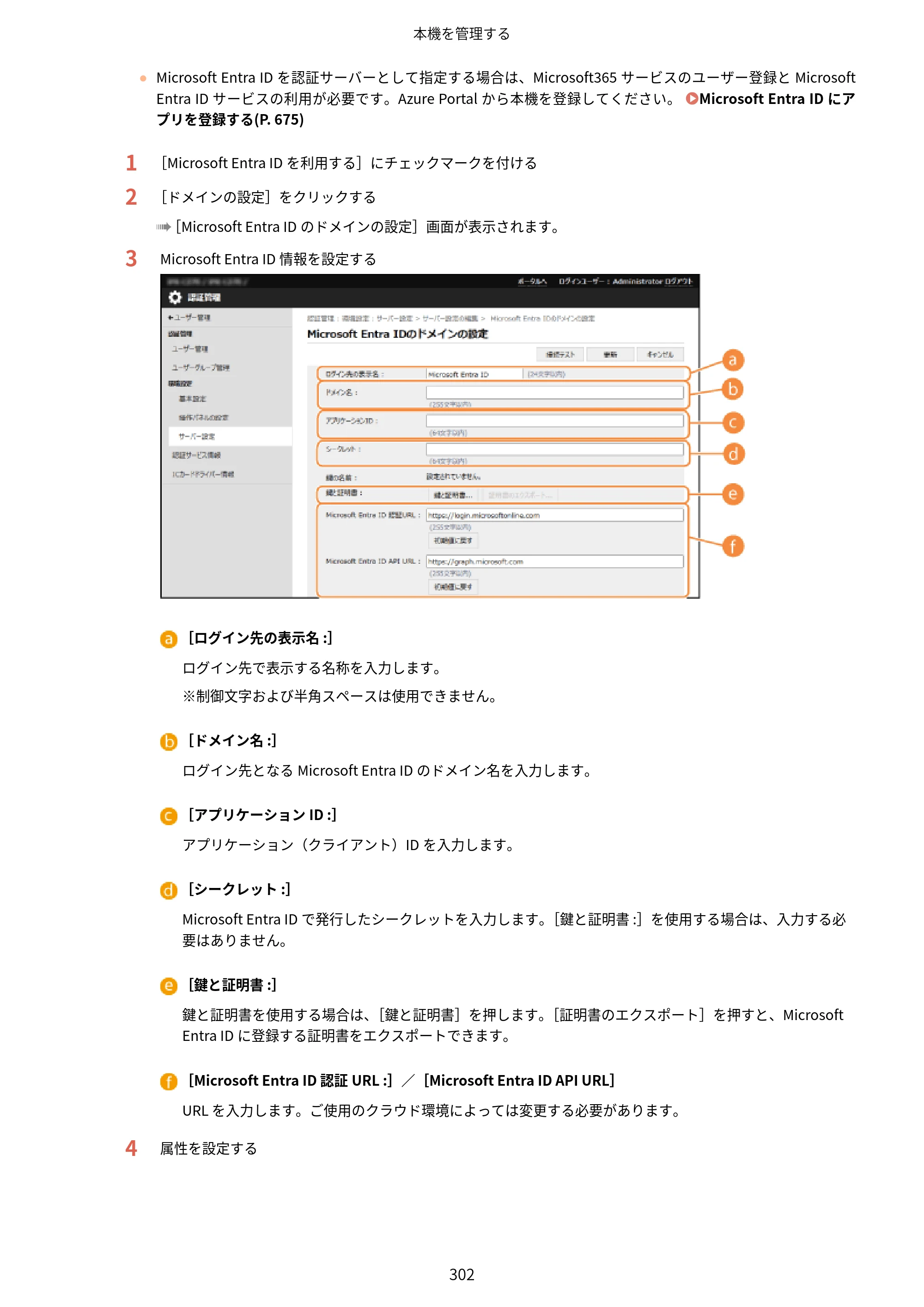Click the 接続テスト button
924x1307 pixels.
click(560, 355)
